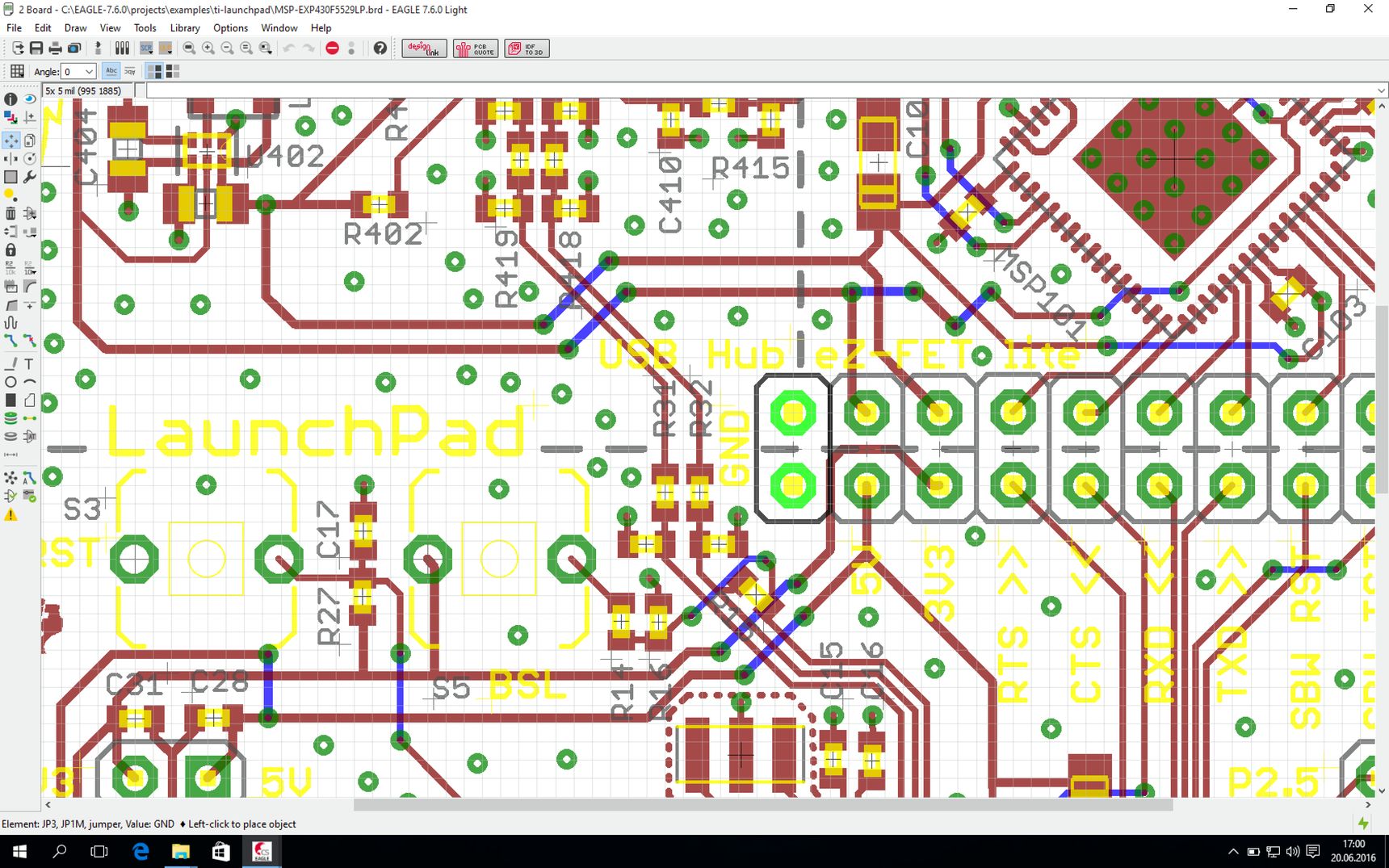Select the Ripup tool
The image size is (1389, 868).
pos(30,341)
